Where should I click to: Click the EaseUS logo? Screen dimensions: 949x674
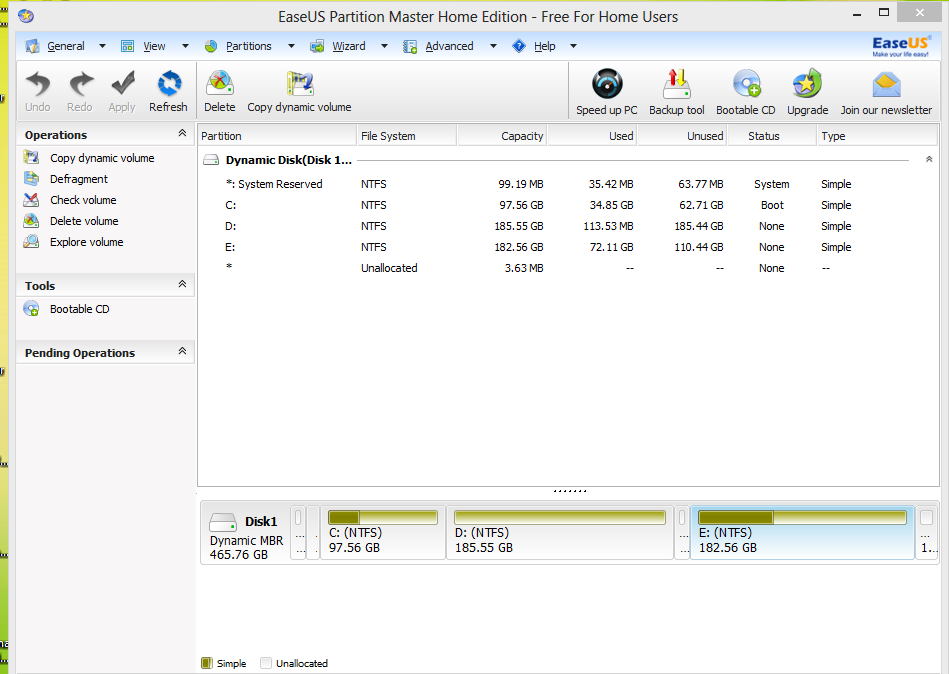(901, 46)
